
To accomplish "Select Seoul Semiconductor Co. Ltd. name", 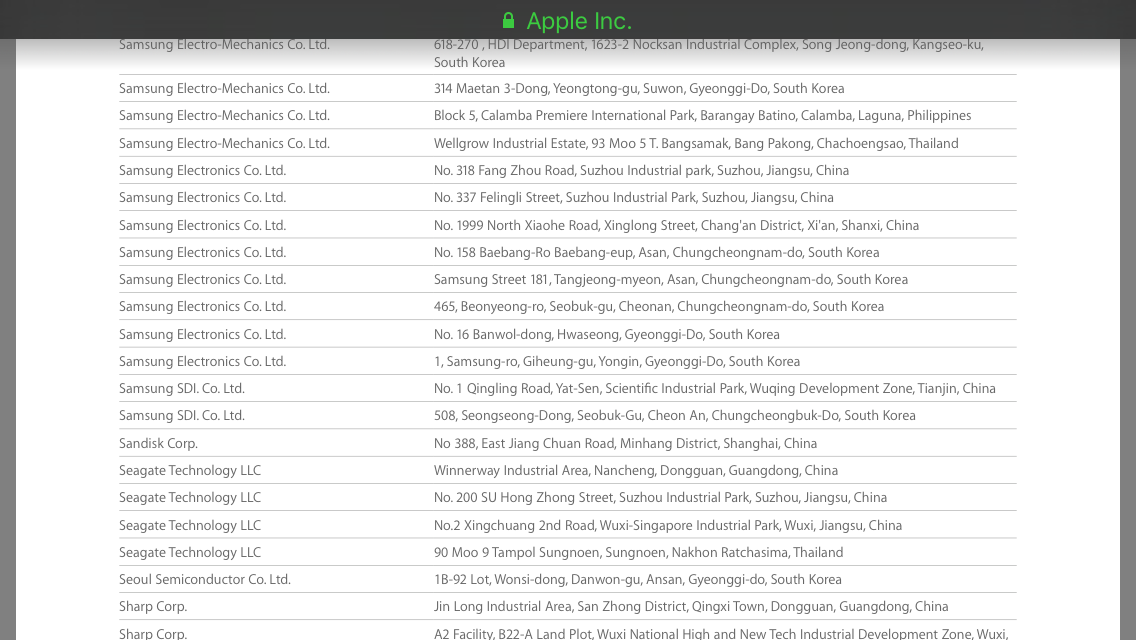I will click(x=205, y=580).
